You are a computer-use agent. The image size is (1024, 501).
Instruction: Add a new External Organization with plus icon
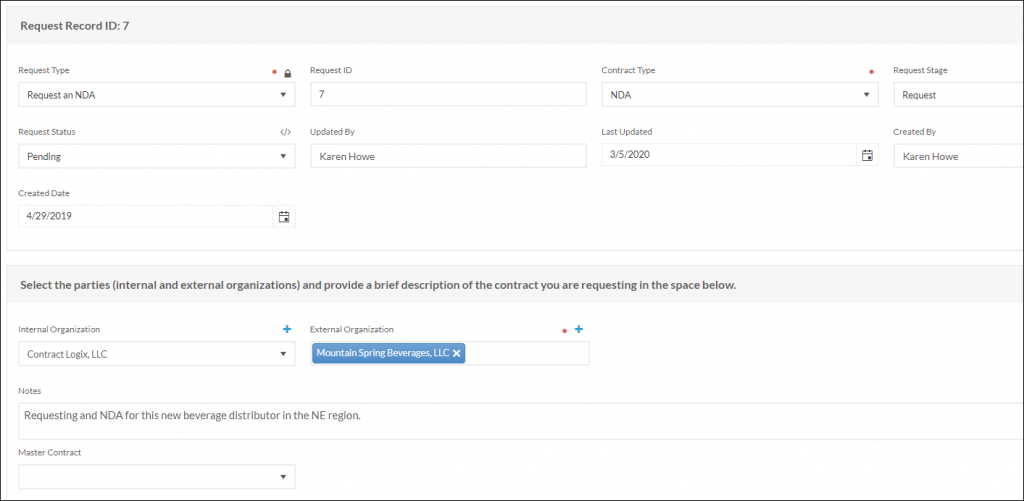[x=579, y=329]
